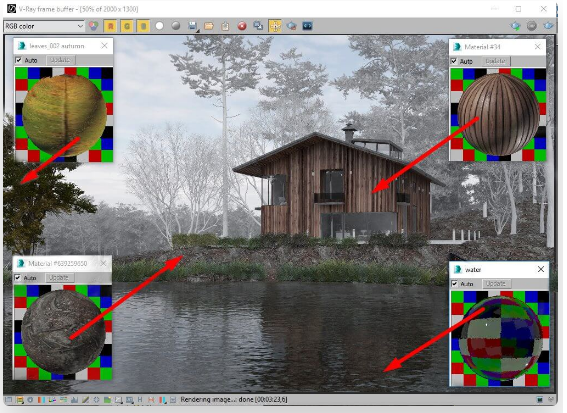Click the render last teapot icon at toolbar end
This screenshot has height=413, width=567.
(548, 26)
